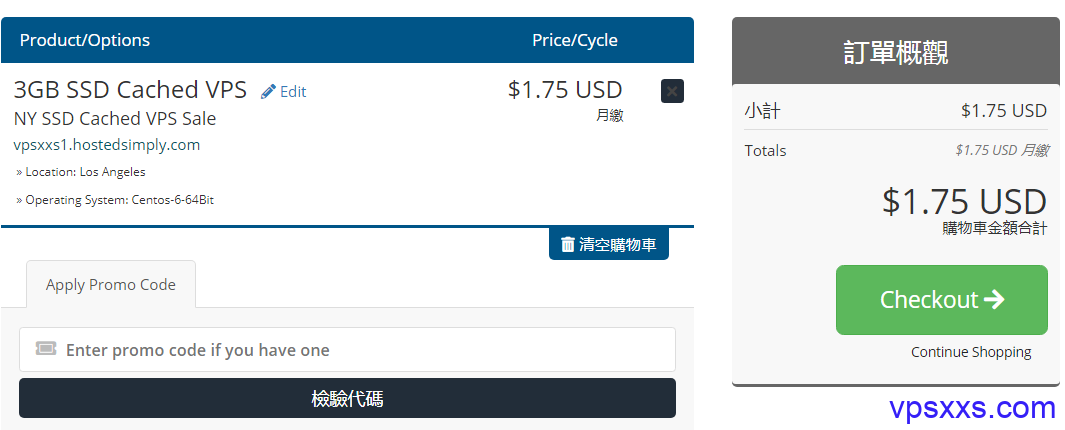
Task: Click the 3GB SSD Cached VPS product title
Action: 130,90
